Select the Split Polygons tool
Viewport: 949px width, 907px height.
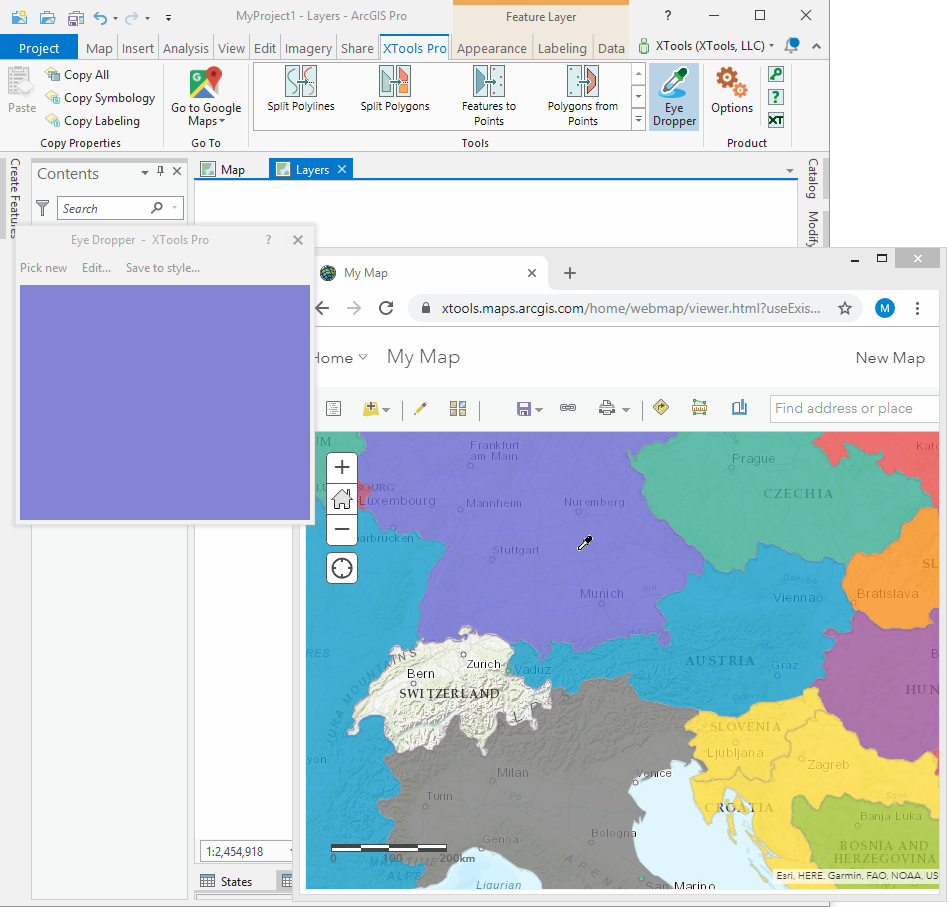(x=394, y=82)
